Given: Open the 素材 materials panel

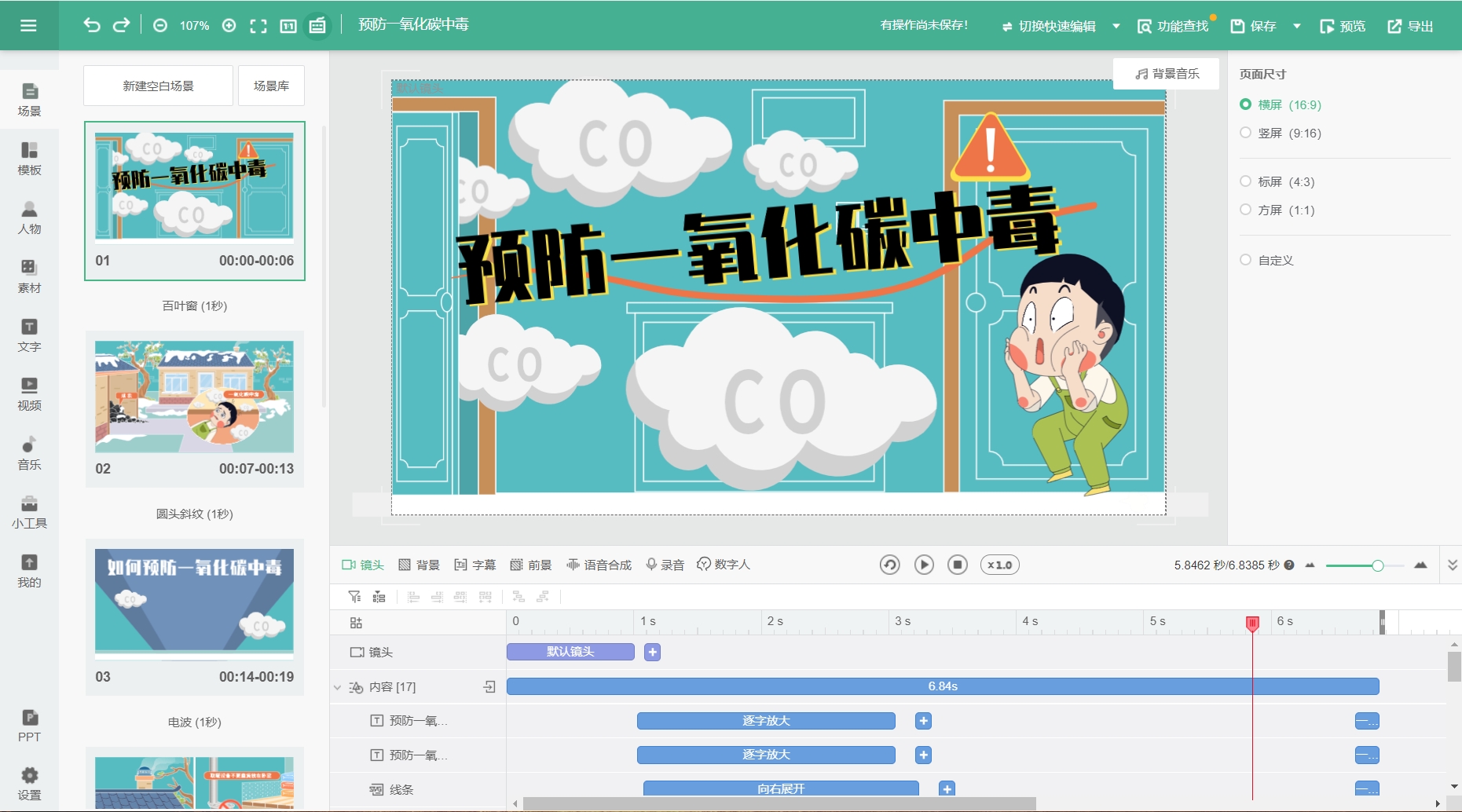Looking at the screenshot, I should coord(29,276).
